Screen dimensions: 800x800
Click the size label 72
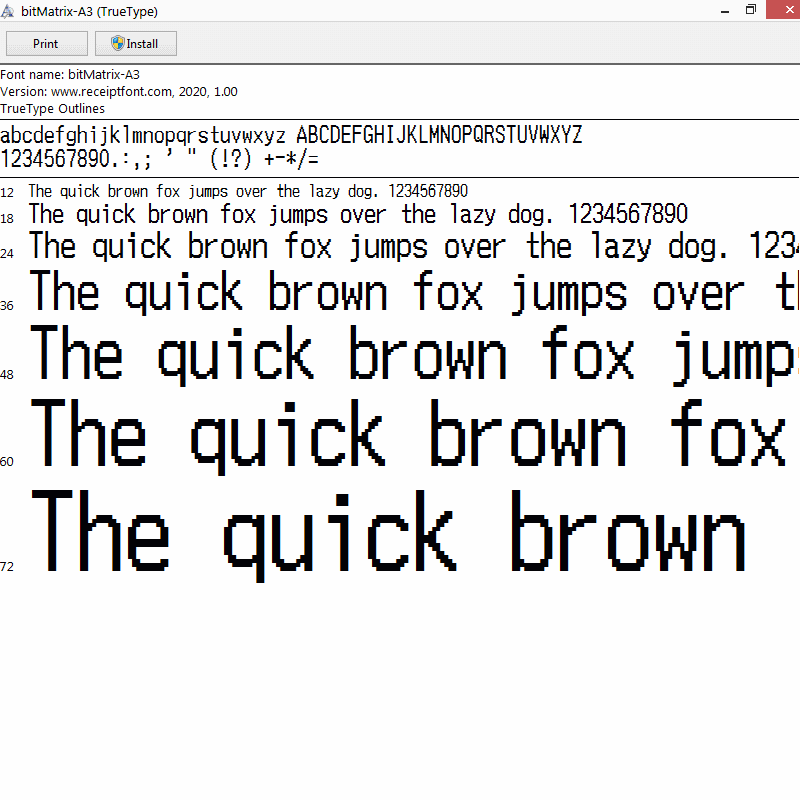click(x=7, y=567)
